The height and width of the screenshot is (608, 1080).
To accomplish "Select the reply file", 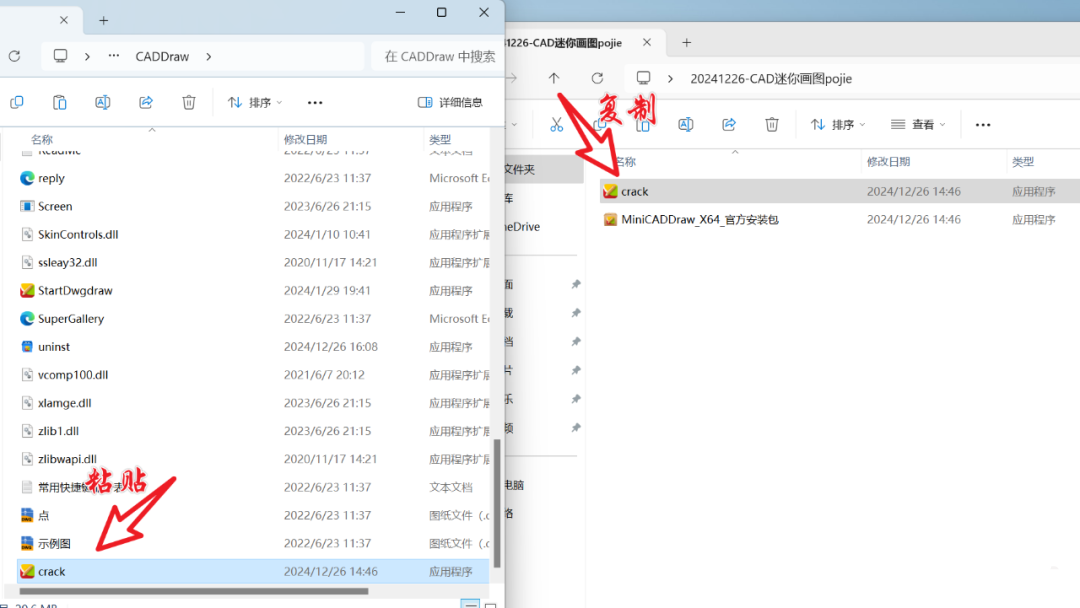I will click(253, 178).
